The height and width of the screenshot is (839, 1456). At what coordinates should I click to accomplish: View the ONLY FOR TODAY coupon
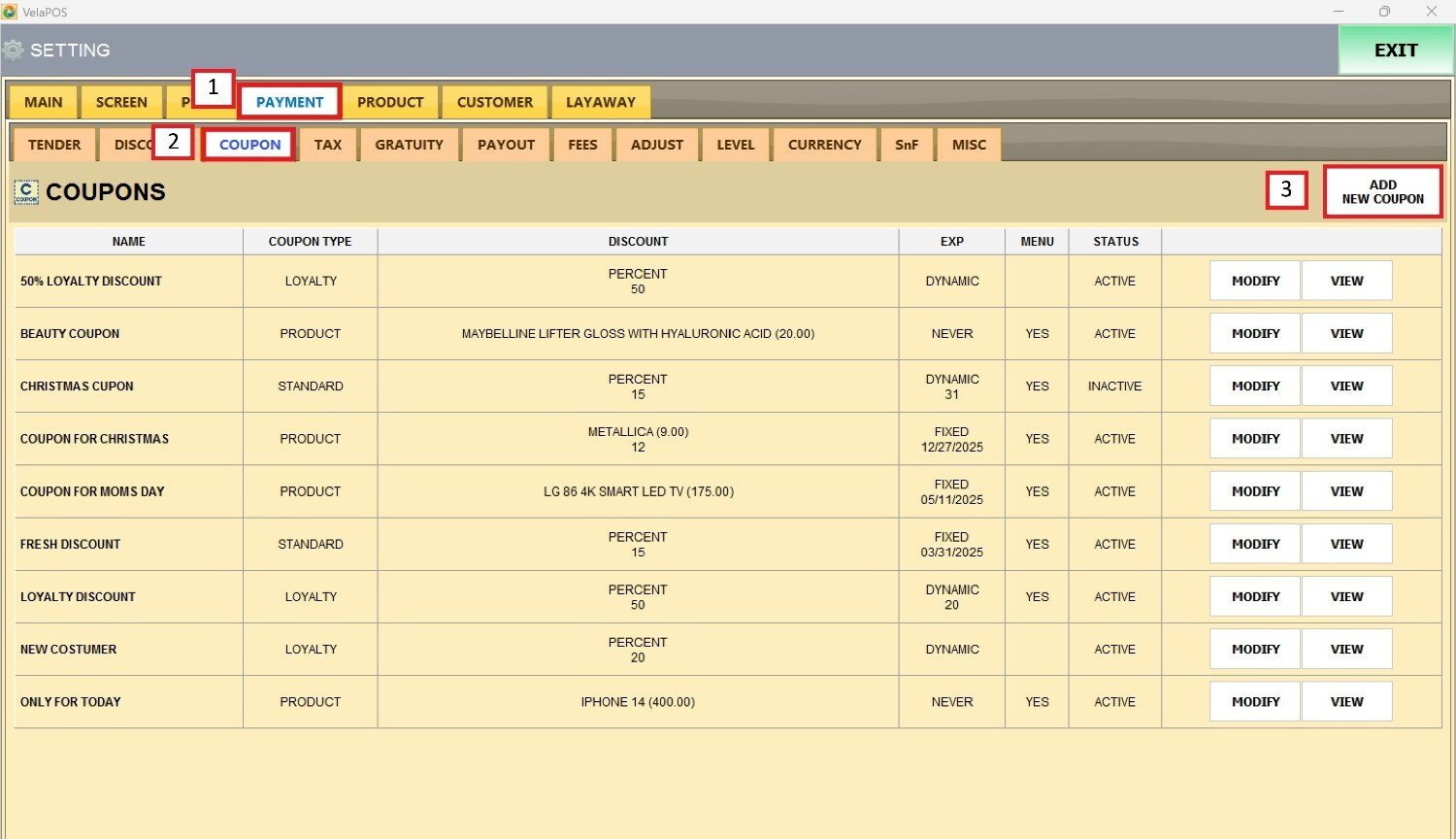tap(1346, 701)
